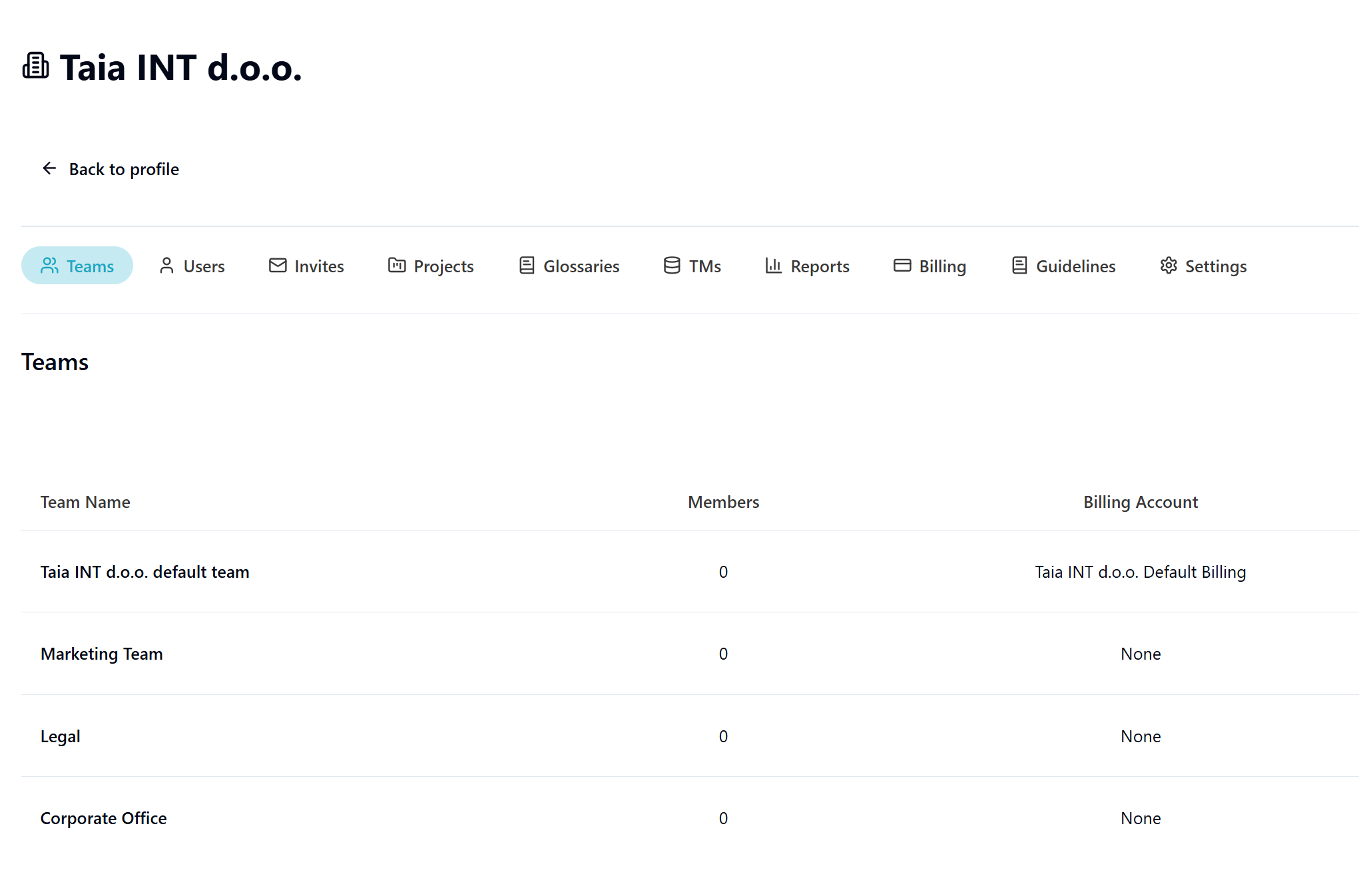The width and height of the screenshot is (1359, 896).
Task: Open the Taia INT d.o.o. default team
Action: tap(145, 571)
